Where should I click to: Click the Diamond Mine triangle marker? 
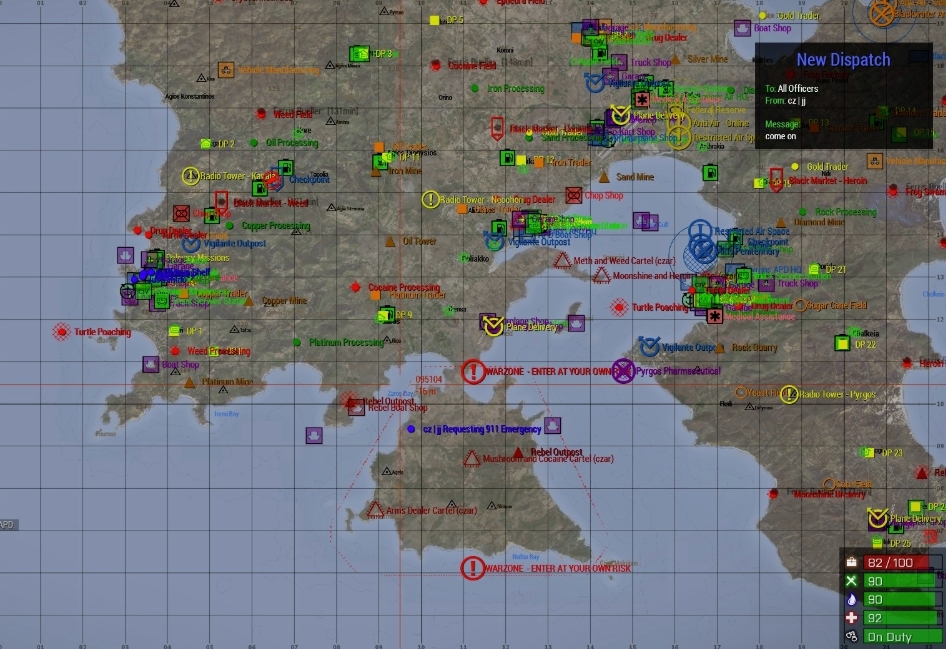click(x=781, y=223)
